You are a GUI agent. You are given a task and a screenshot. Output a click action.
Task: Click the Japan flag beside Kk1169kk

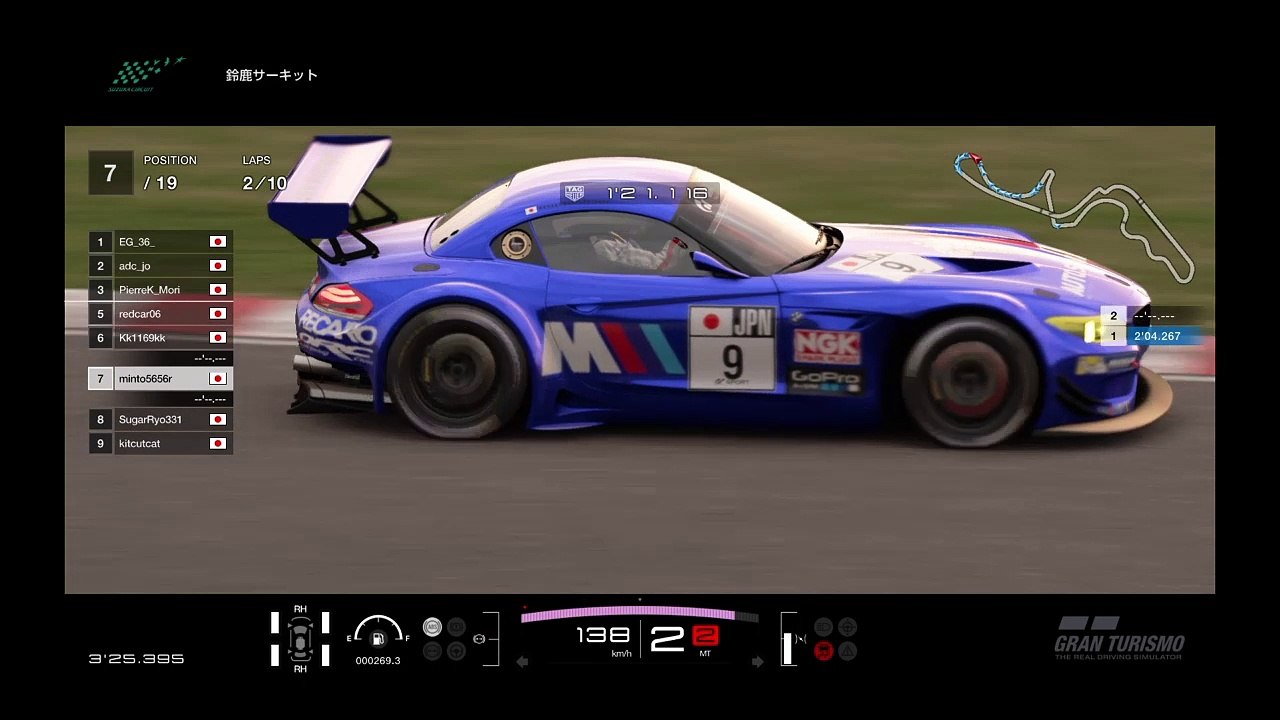point(217,338)
